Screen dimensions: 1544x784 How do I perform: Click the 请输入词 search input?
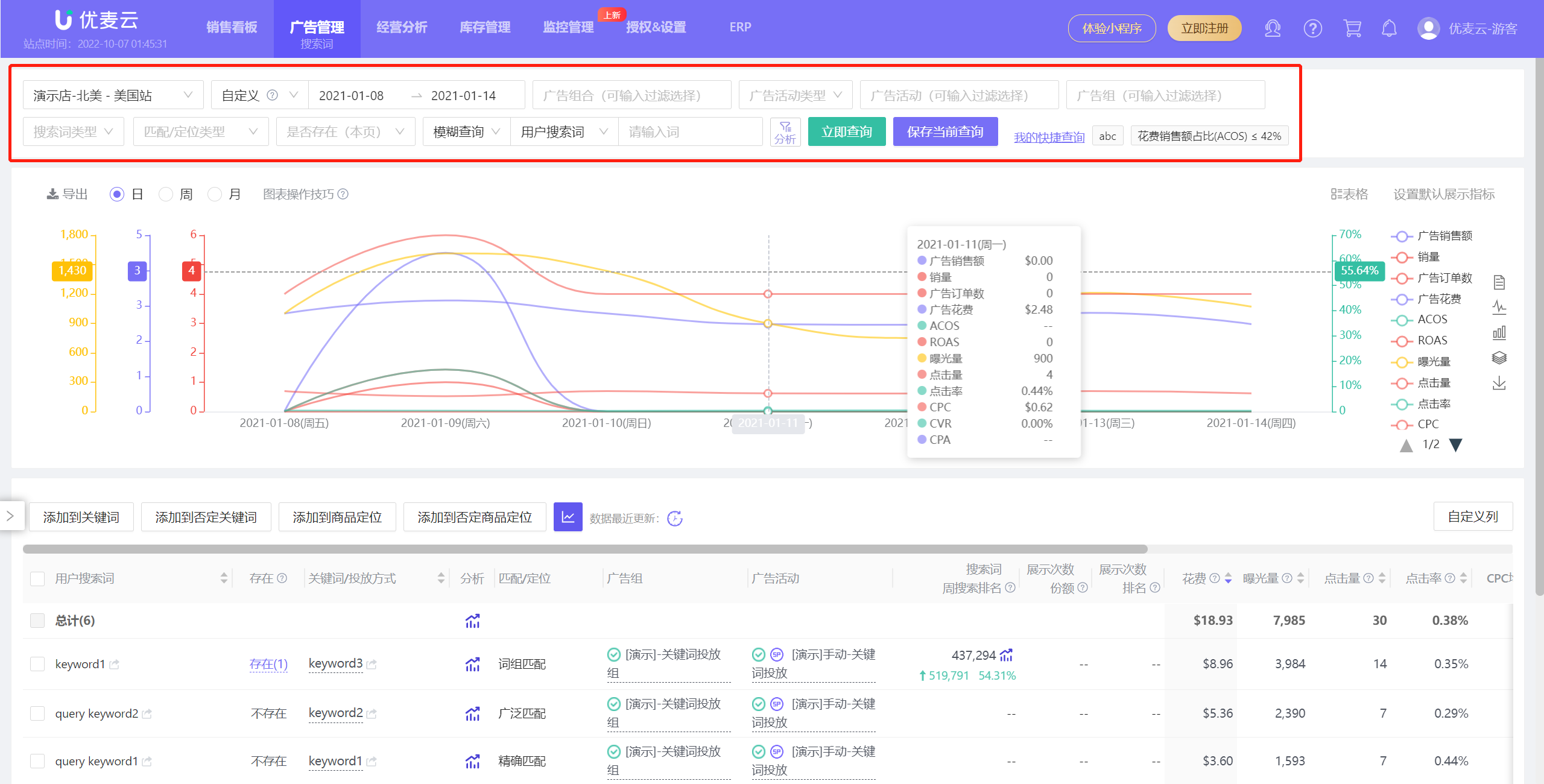(691, 131)
